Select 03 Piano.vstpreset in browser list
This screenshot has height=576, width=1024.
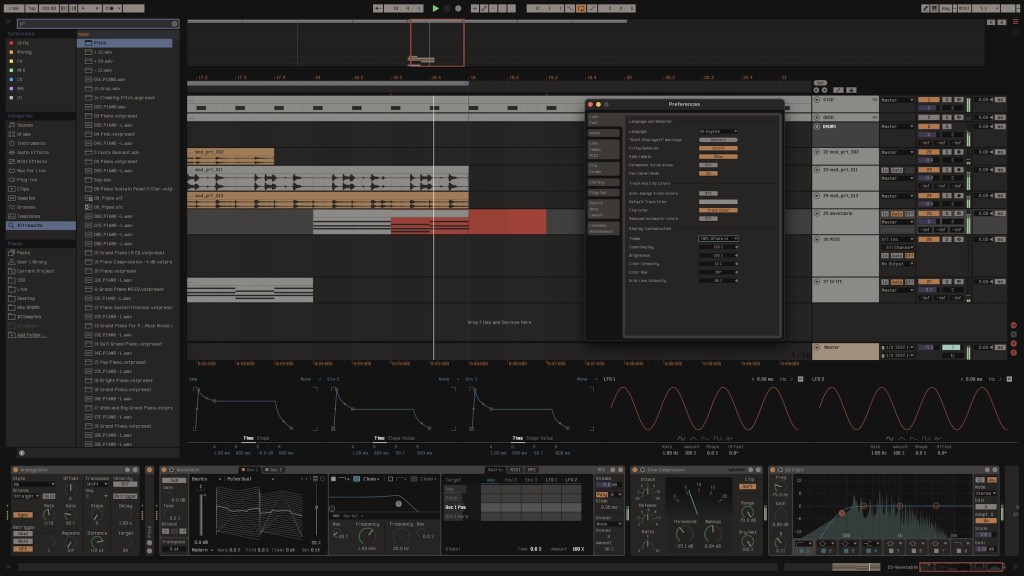point(115,115)
